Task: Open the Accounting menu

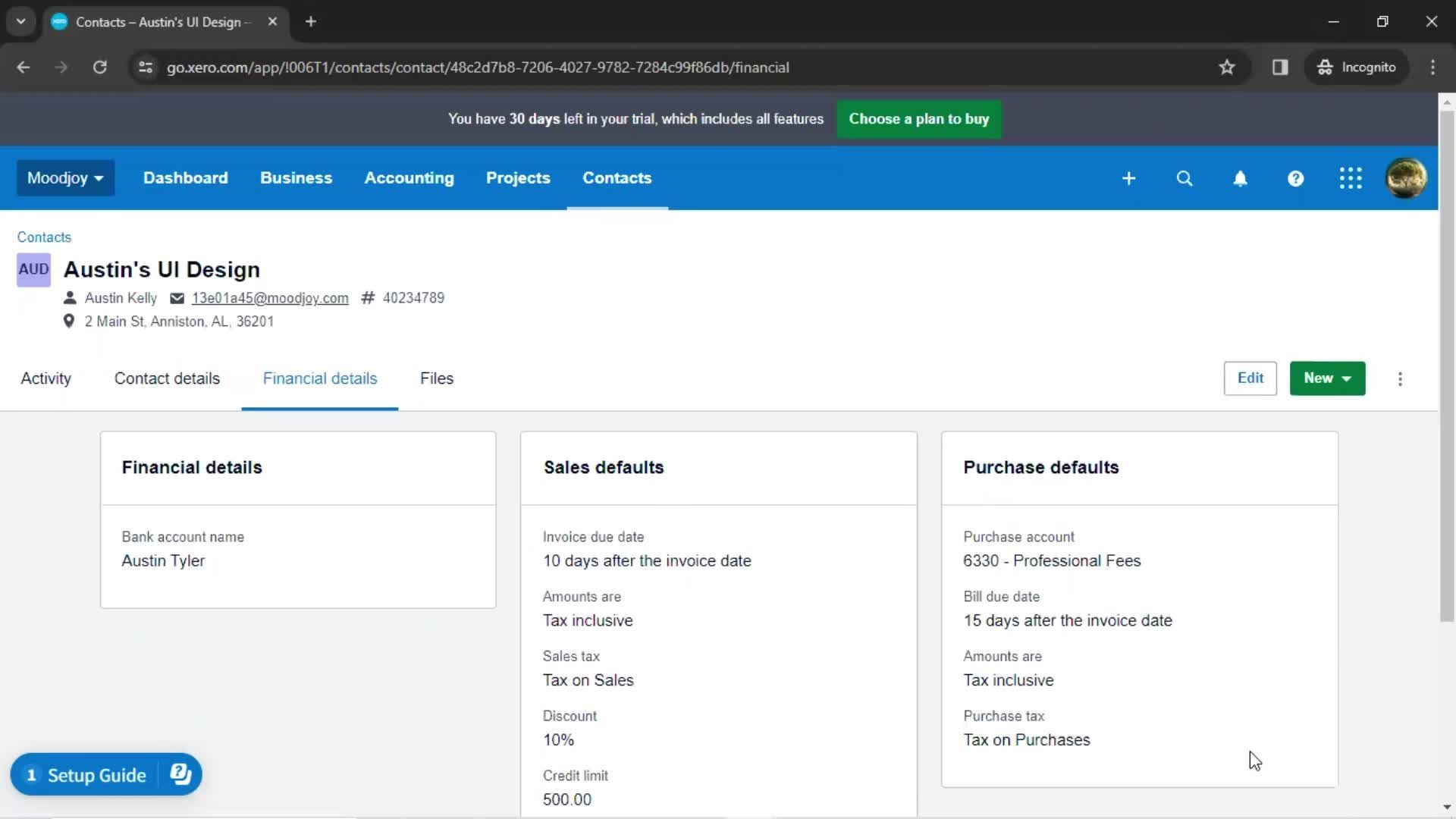Action: [x=409, y=178]
